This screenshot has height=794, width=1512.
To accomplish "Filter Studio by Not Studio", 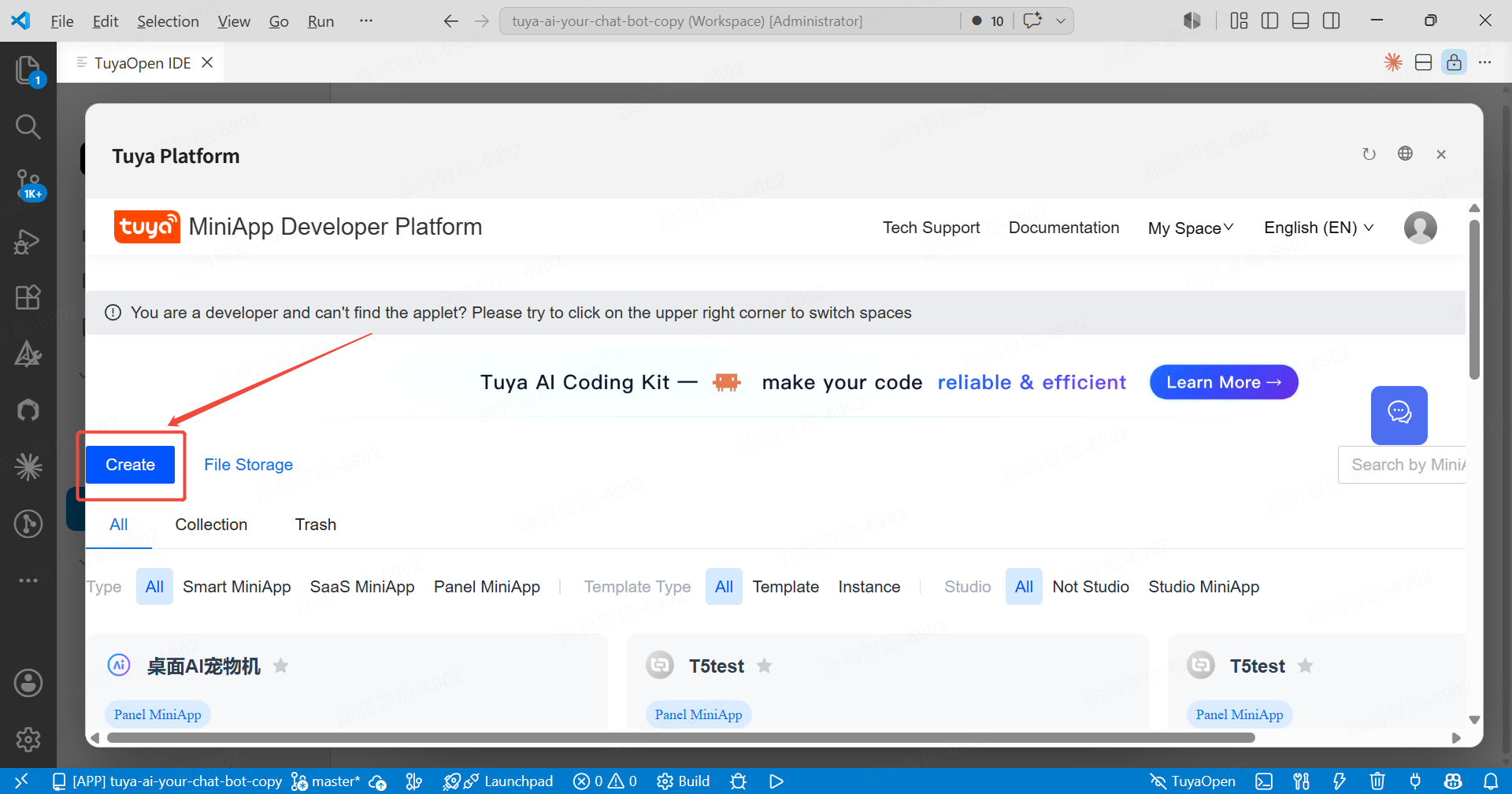I will click(1091, 587).
